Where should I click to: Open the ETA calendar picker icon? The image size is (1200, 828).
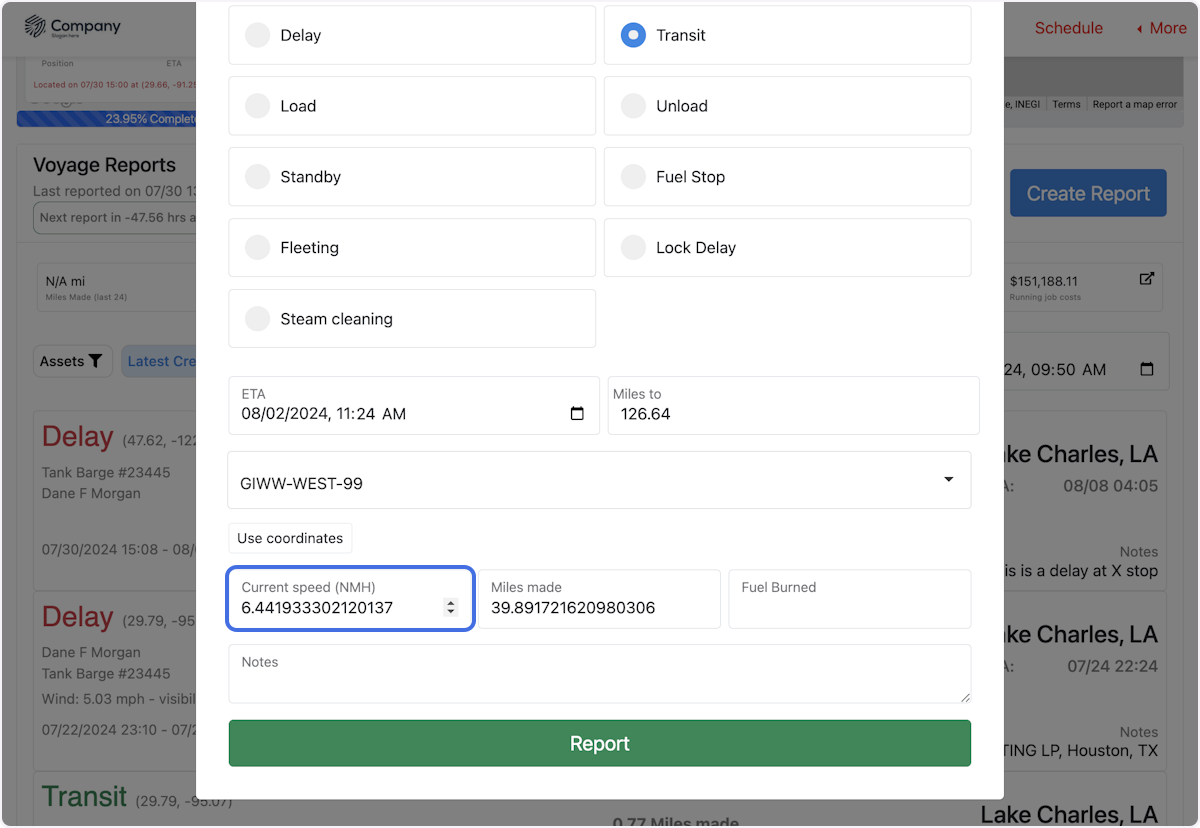click(577, 412)
